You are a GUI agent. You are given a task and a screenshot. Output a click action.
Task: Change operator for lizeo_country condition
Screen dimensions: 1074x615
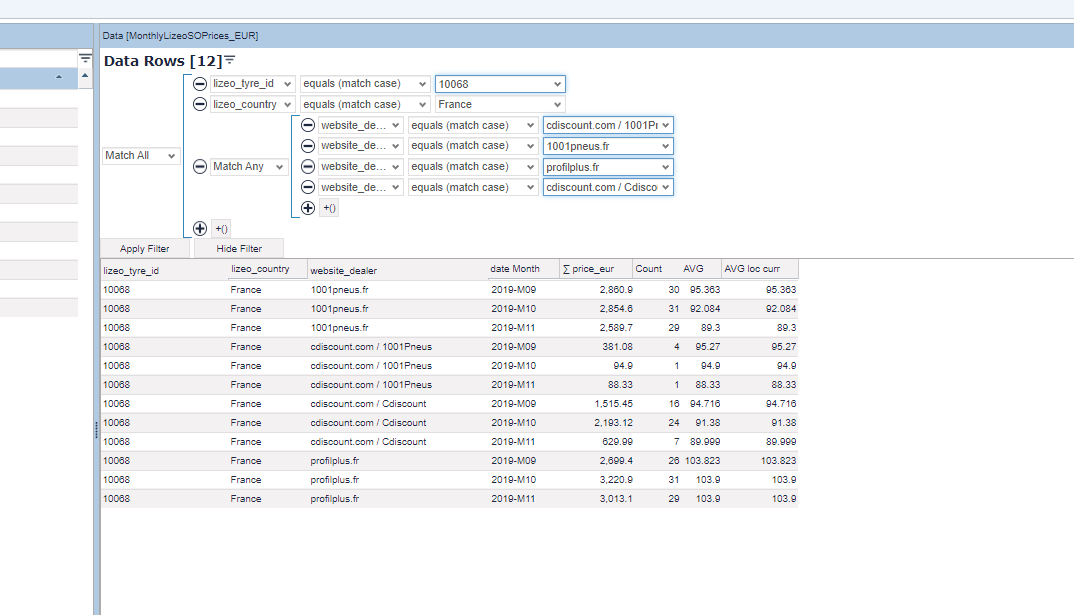365,104
